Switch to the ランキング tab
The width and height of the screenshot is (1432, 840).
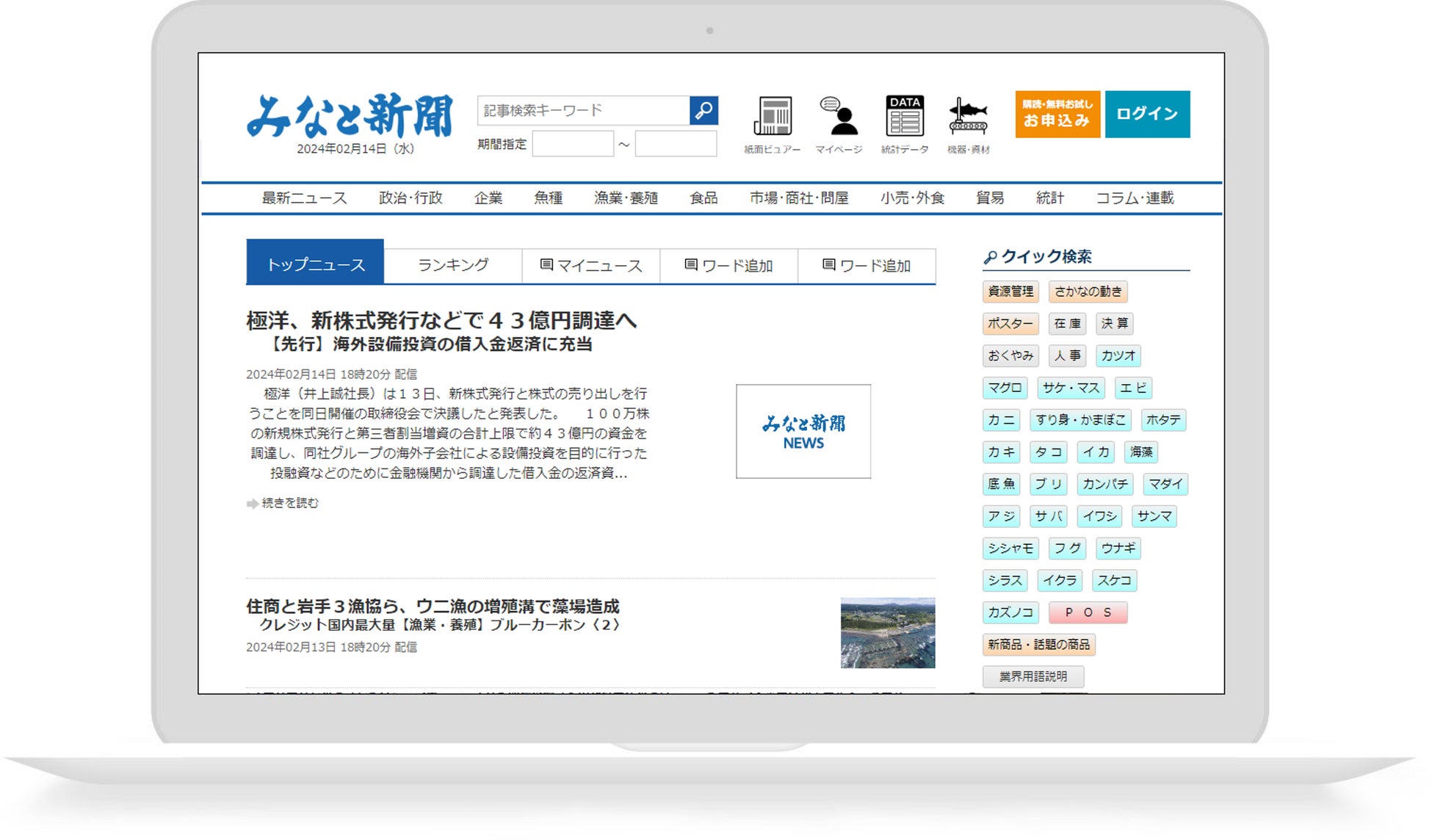(x=452, y=265)
